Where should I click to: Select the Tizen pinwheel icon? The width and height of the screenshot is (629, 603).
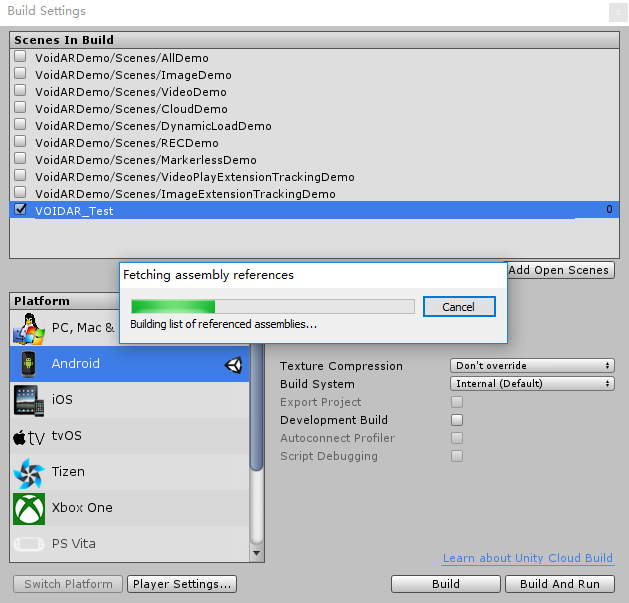coord(28,473)
